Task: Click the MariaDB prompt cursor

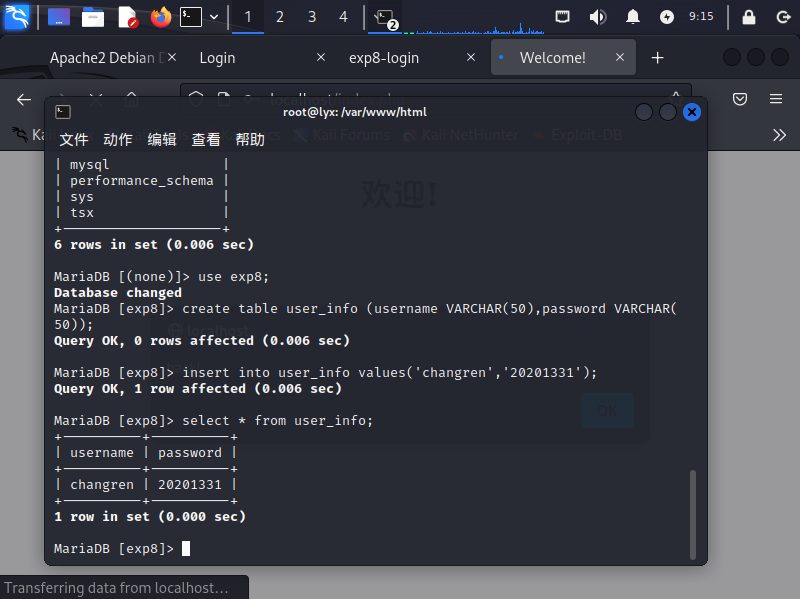Action: tap(186, 548)
